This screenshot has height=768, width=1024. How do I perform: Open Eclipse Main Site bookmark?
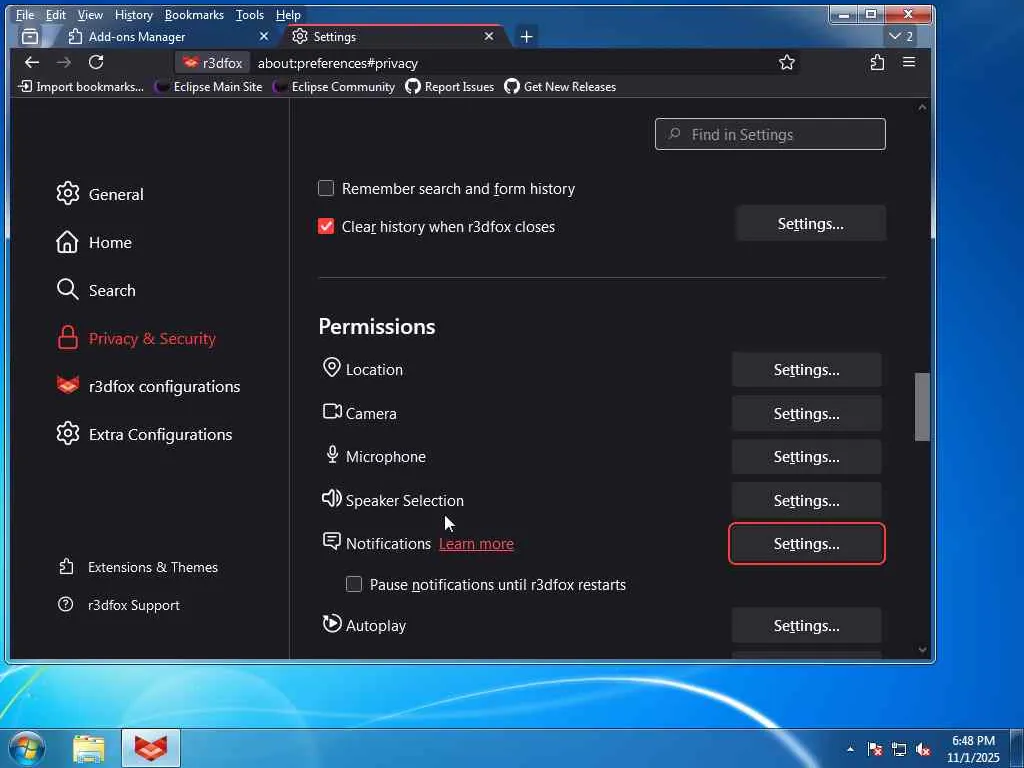pyautogui.click(x=208, y=87)
